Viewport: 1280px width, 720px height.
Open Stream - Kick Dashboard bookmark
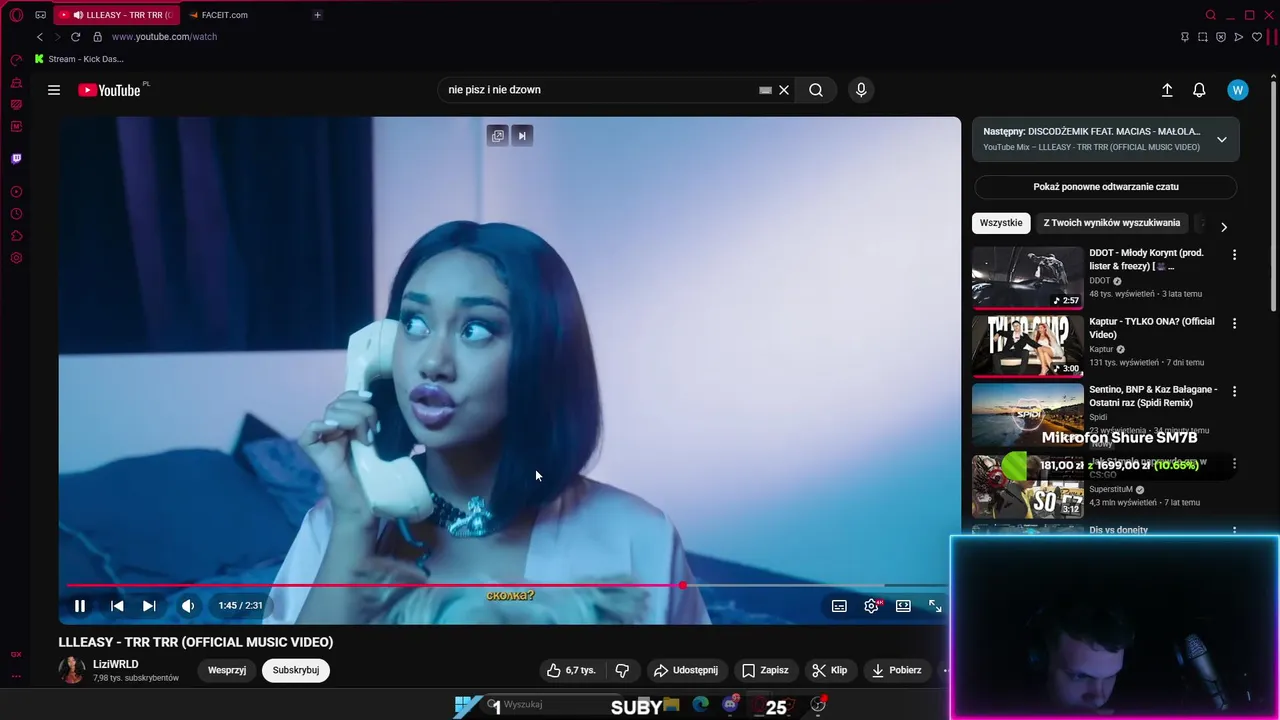tap(79, 59)
